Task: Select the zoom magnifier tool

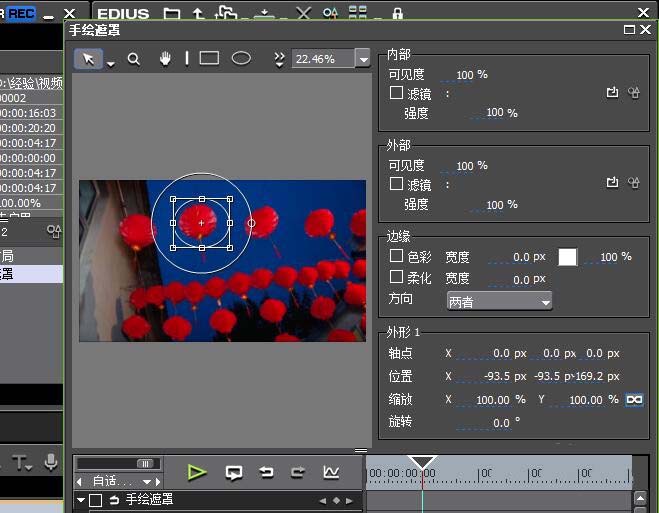Action: (134, 59)
